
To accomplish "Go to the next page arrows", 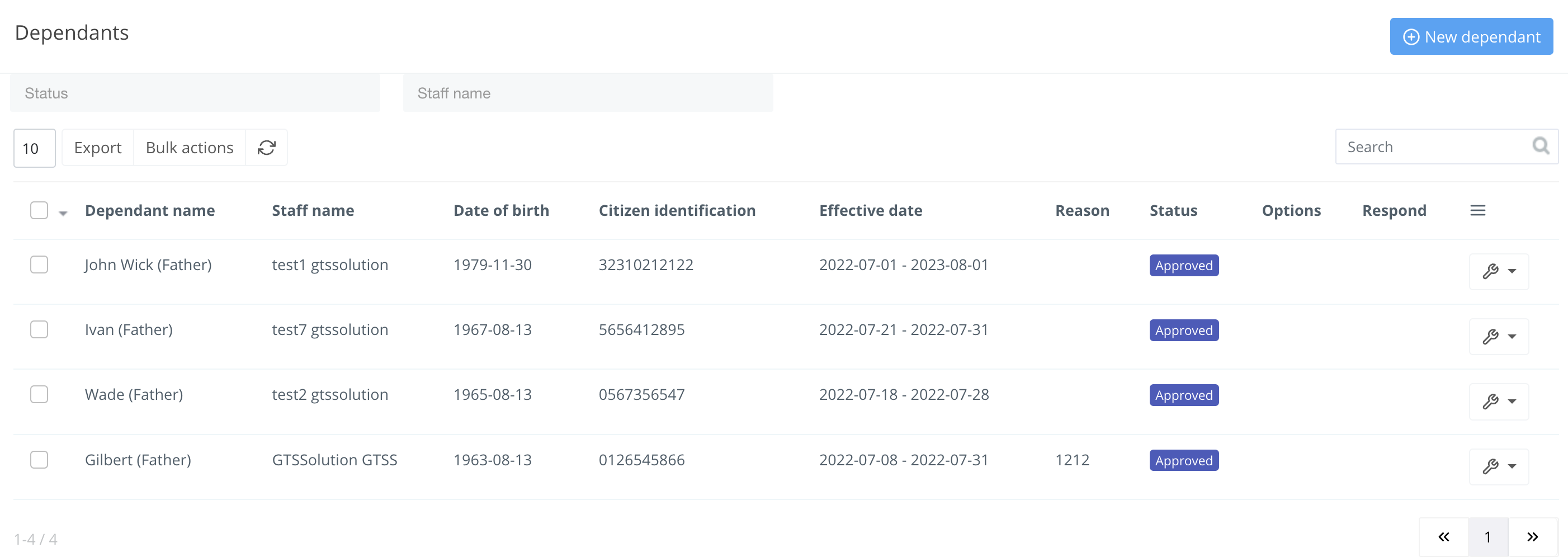I will [1532, 537].
